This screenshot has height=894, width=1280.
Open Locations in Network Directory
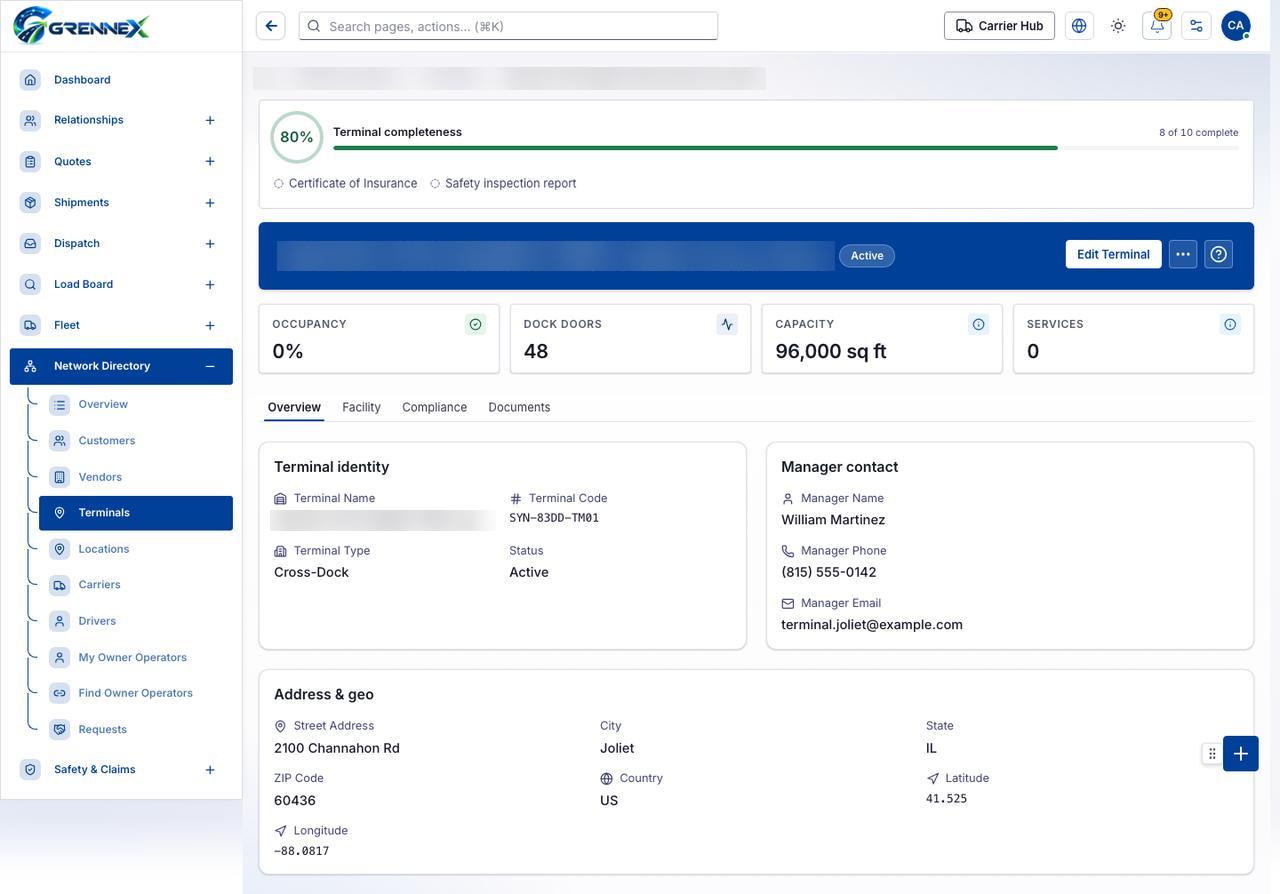pyautogui.click(x=136, y=549)
